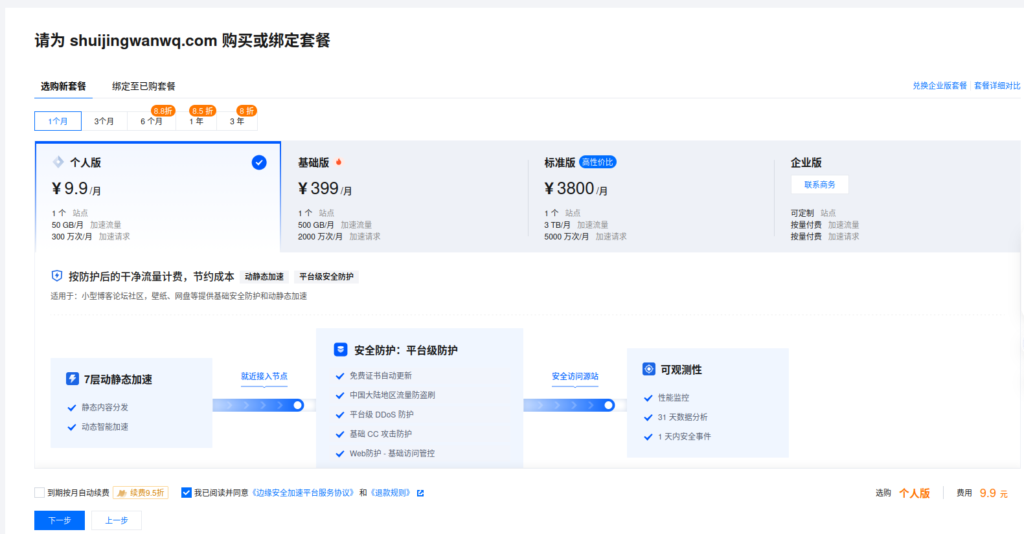Click the 8.8折 discount badge
Viewport: 1024px width, 534px height.
coord(163,111)
